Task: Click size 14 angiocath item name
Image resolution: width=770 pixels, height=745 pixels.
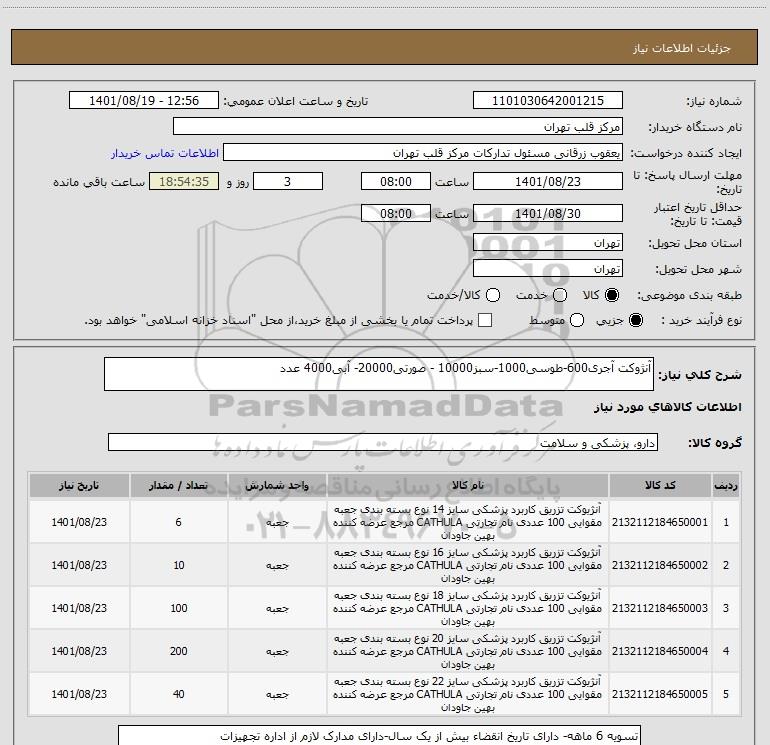Action: tap(468, 522)
